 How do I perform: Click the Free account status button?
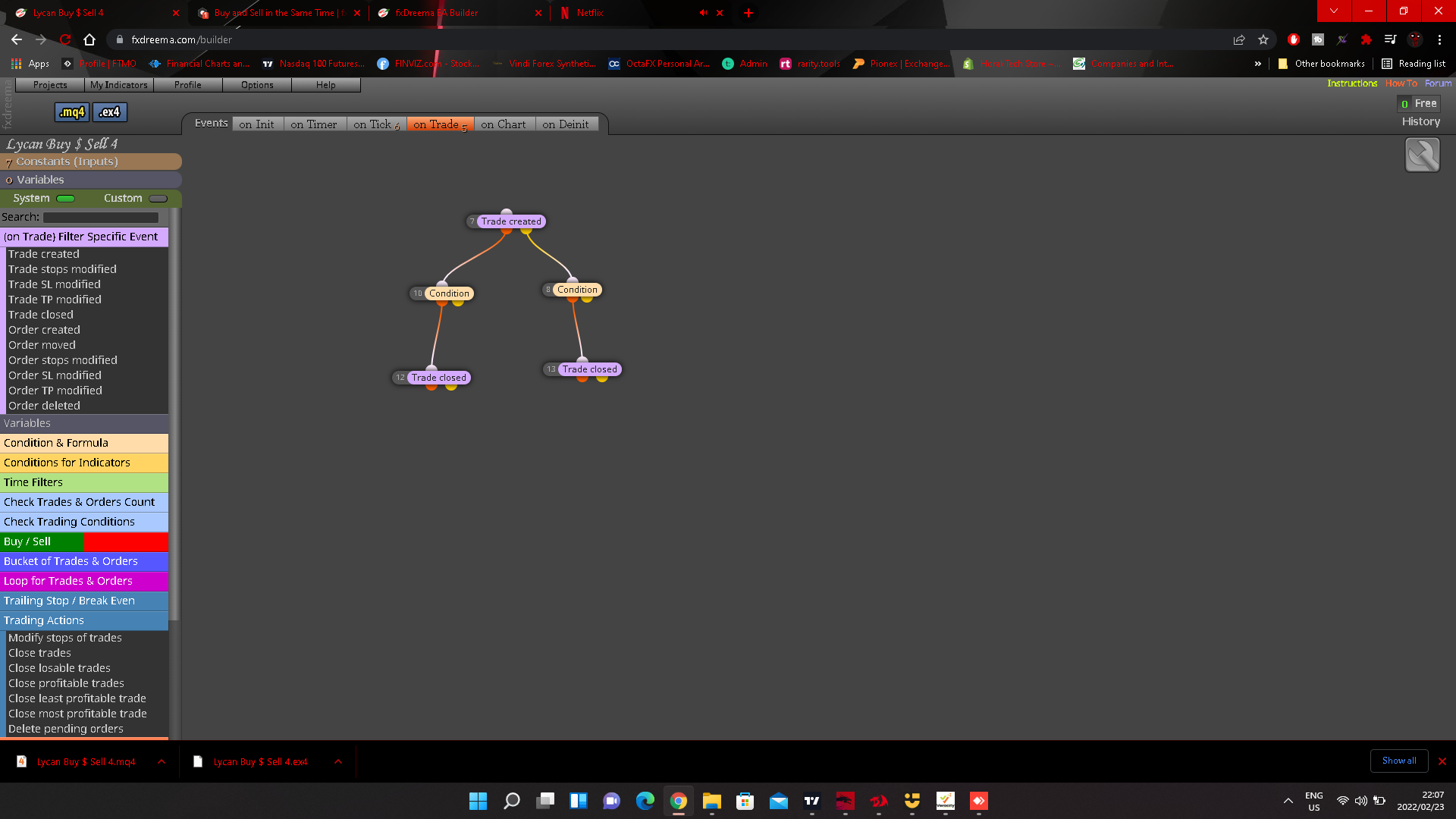pos(1419,103)
